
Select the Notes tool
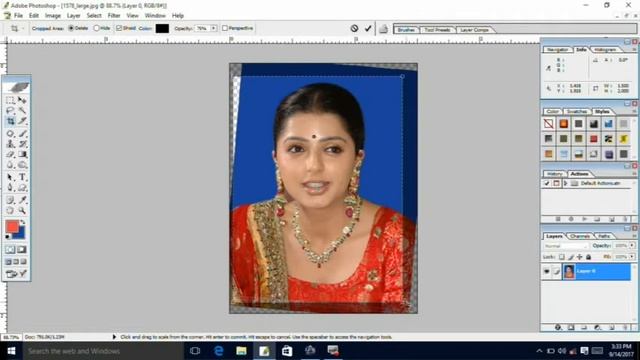(10, 200)
